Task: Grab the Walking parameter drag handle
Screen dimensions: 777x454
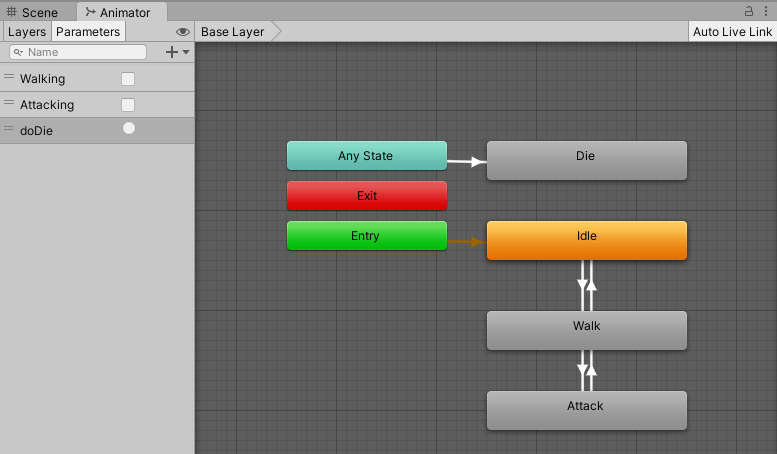Action: [9, 76]
